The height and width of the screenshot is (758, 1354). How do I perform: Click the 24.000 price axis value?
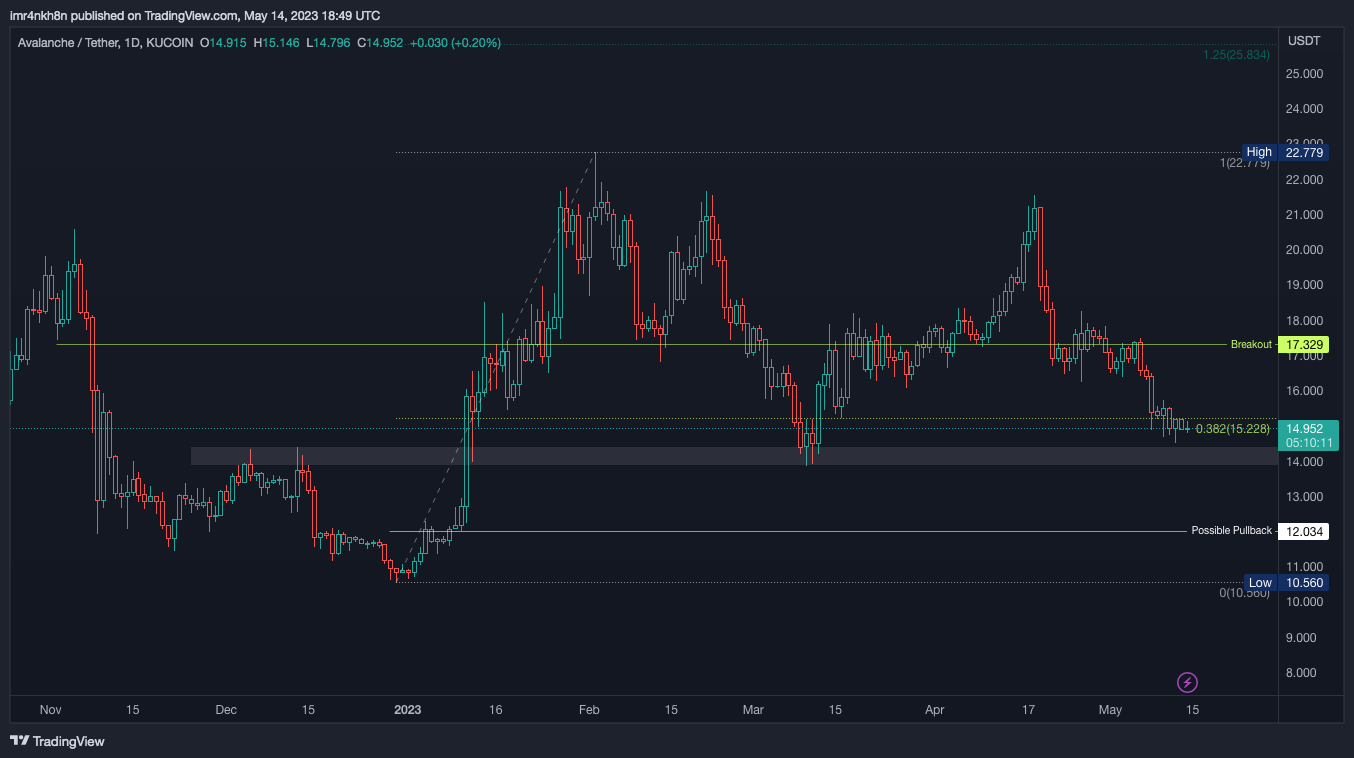tap(1305, 109)
